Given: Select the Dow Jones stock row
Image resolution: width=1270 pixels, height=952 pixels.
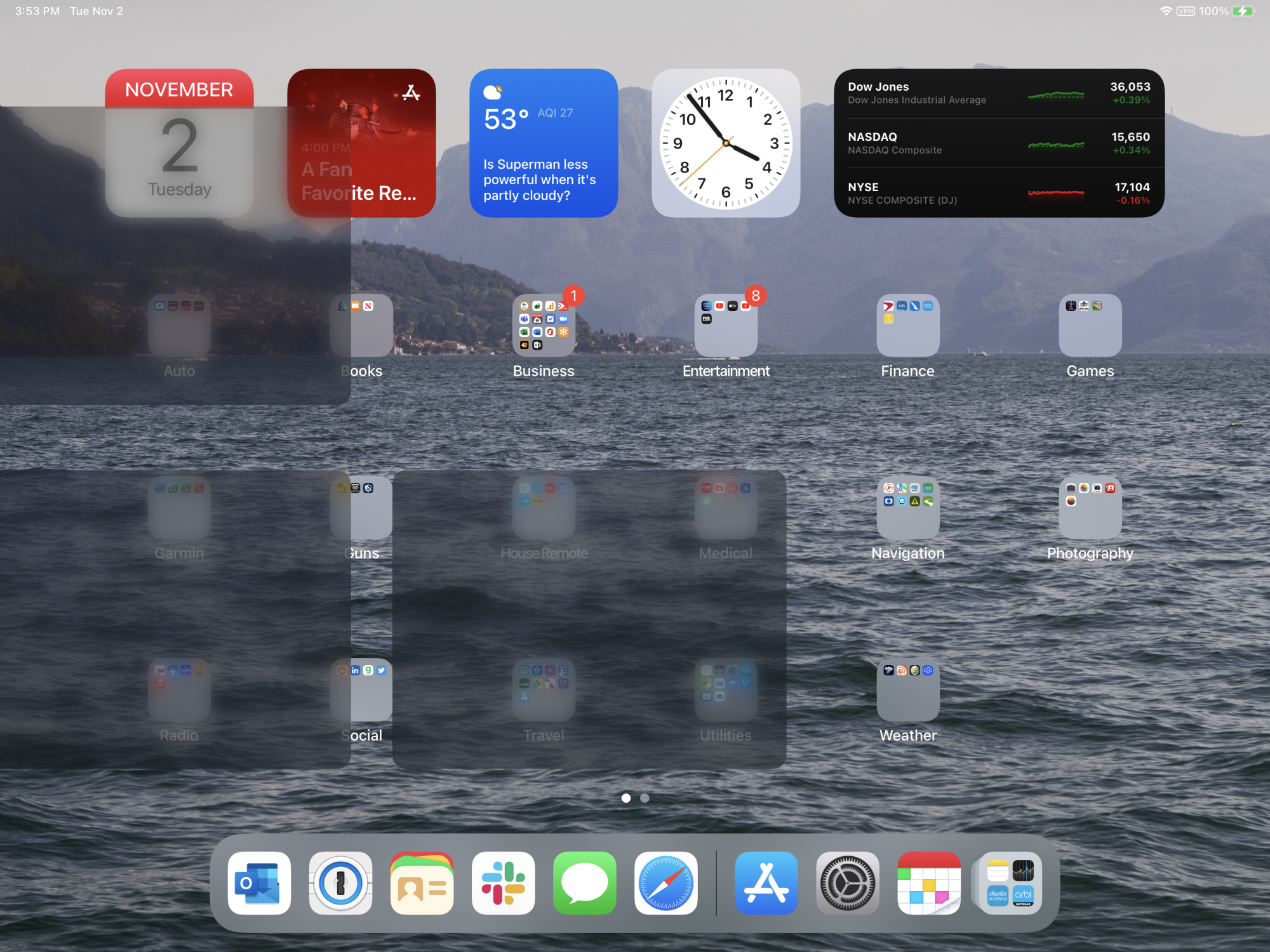Looking at the screenshot, I should pos(999,93).
